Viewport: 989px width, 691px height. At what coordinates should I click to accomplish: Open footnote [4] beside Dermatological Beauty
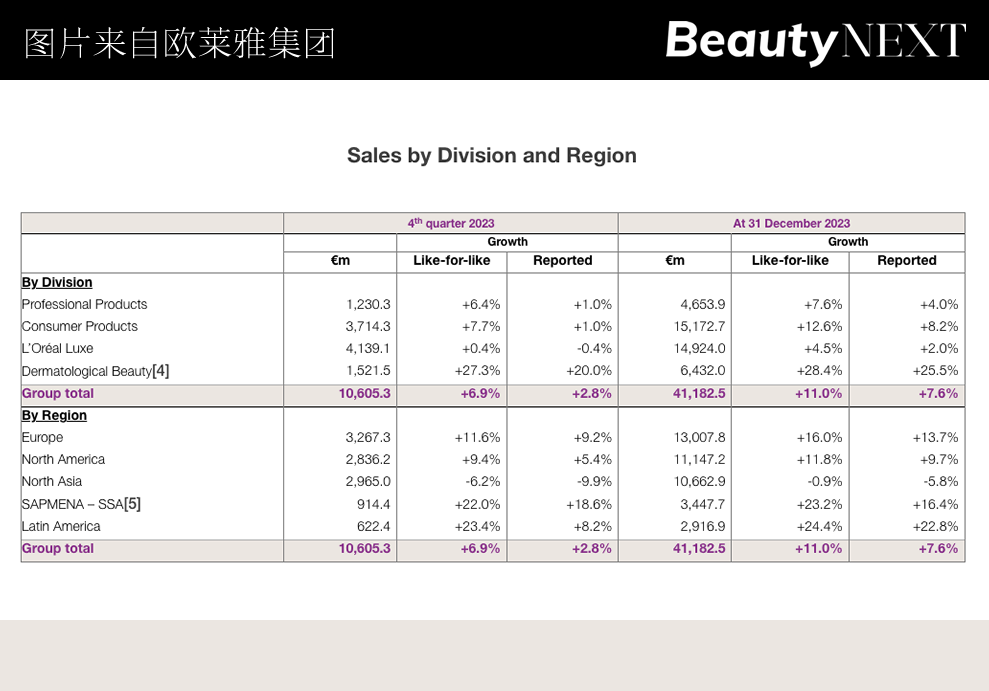pos(160,371)
